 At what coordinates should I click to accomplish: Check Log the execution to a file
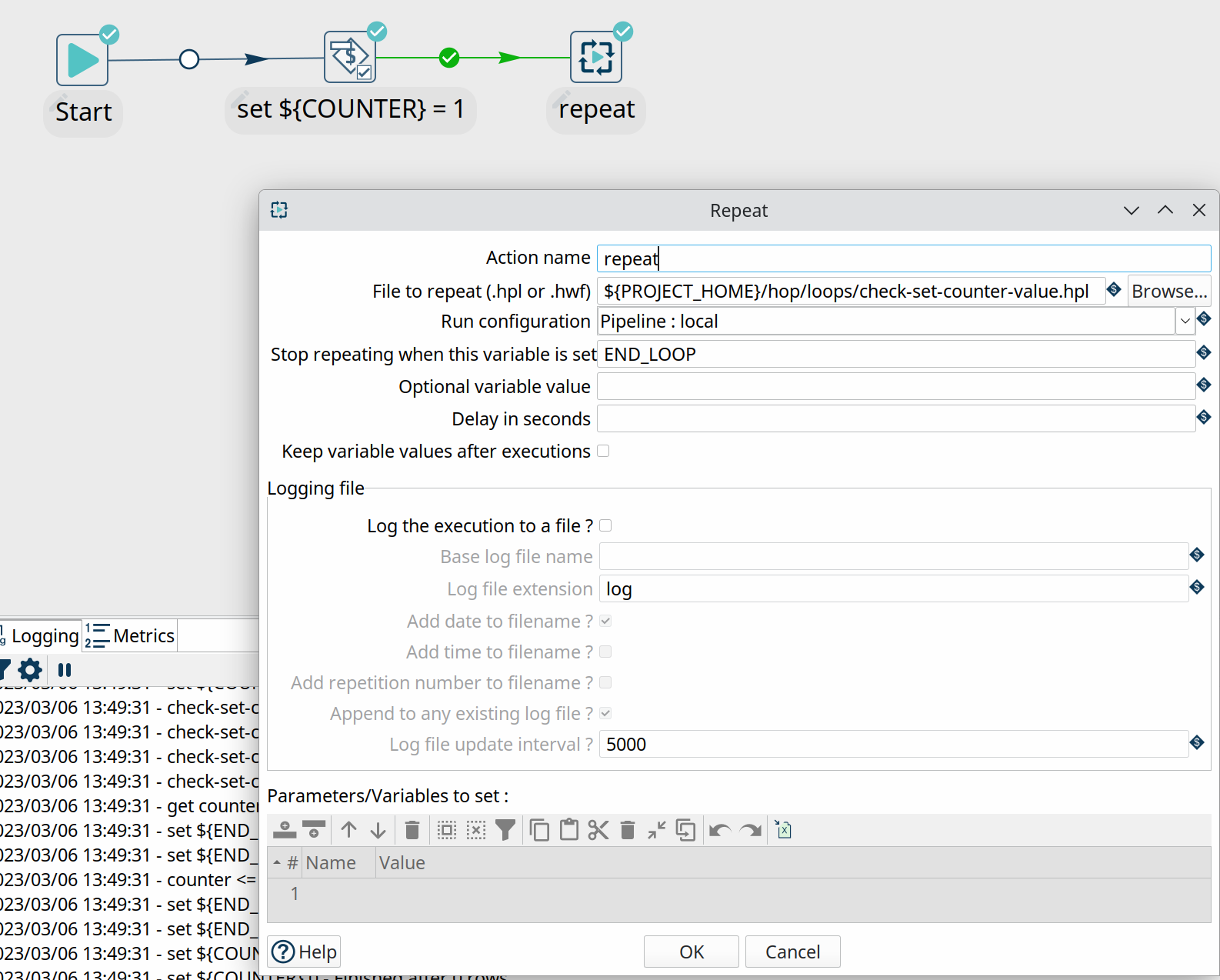[605, 525]
